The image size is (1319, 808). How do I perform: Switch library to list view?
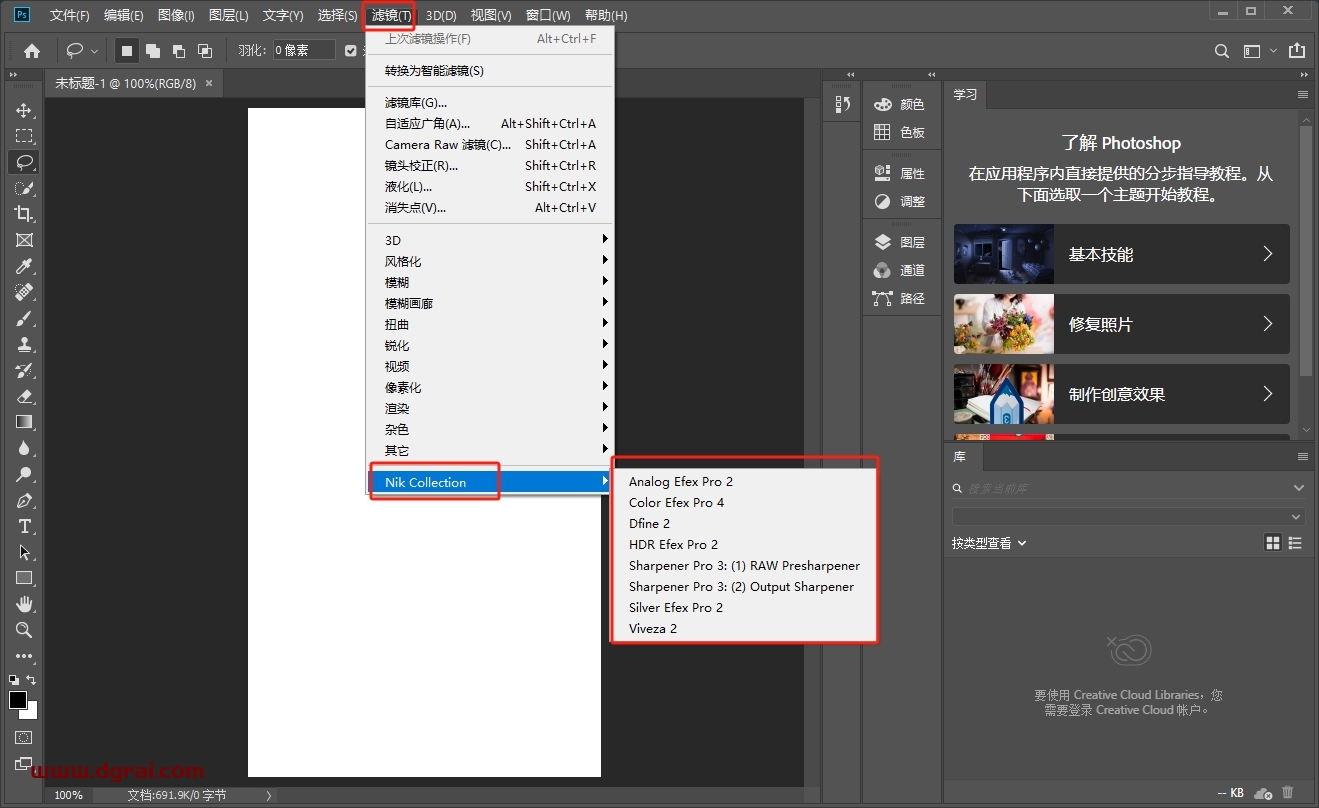[x=1296, y=543]
